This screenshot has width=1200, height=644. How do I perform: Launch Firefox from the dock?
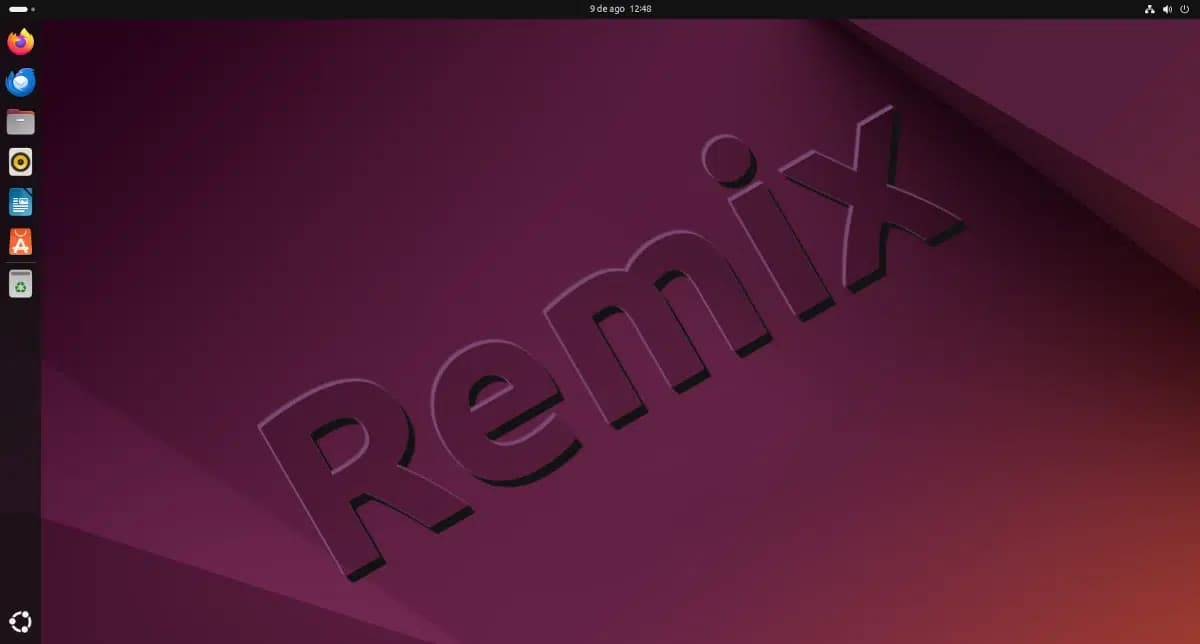(x=20, y=42)
